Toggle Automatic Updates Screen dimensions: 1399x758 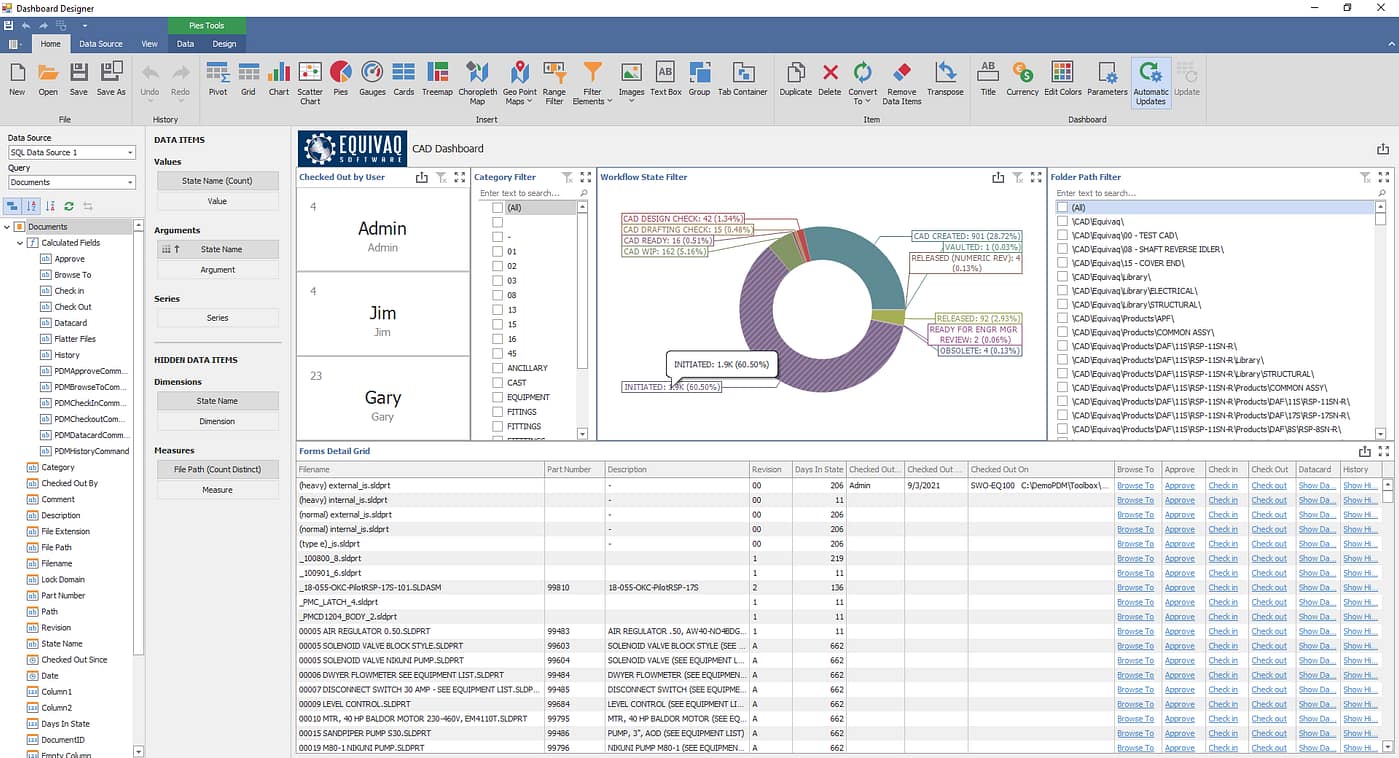(x=1150, y=80)
